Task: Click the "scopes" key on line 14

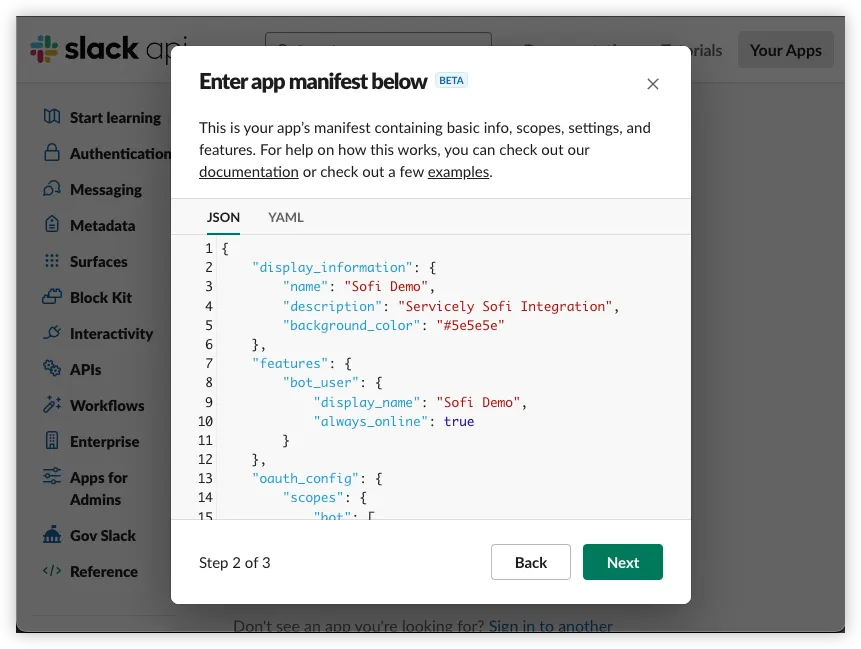Action: coord(313,497)
